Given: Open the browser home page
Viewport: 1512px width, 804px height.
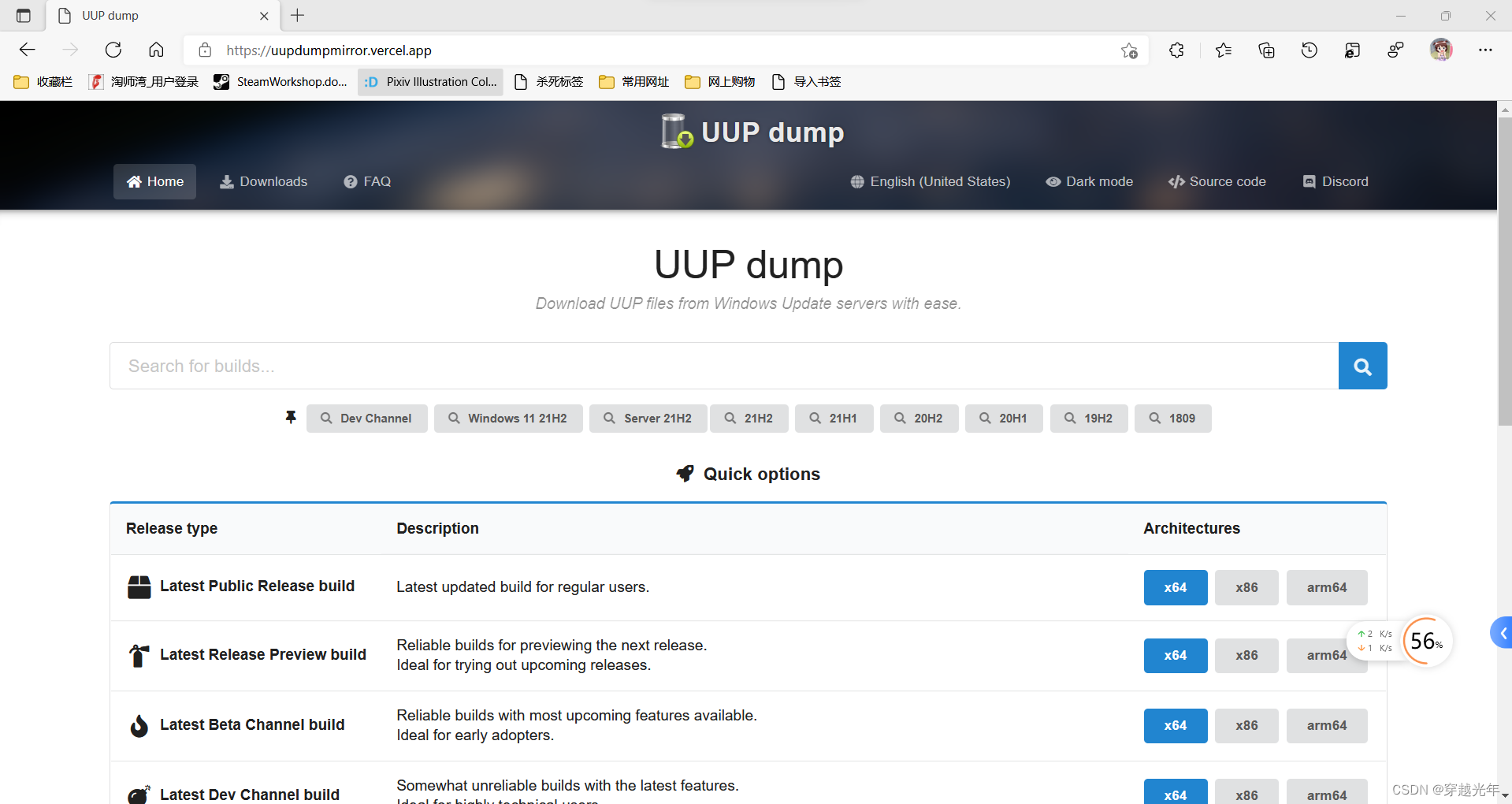Looking at the screenshot, I should coord(156,50).
